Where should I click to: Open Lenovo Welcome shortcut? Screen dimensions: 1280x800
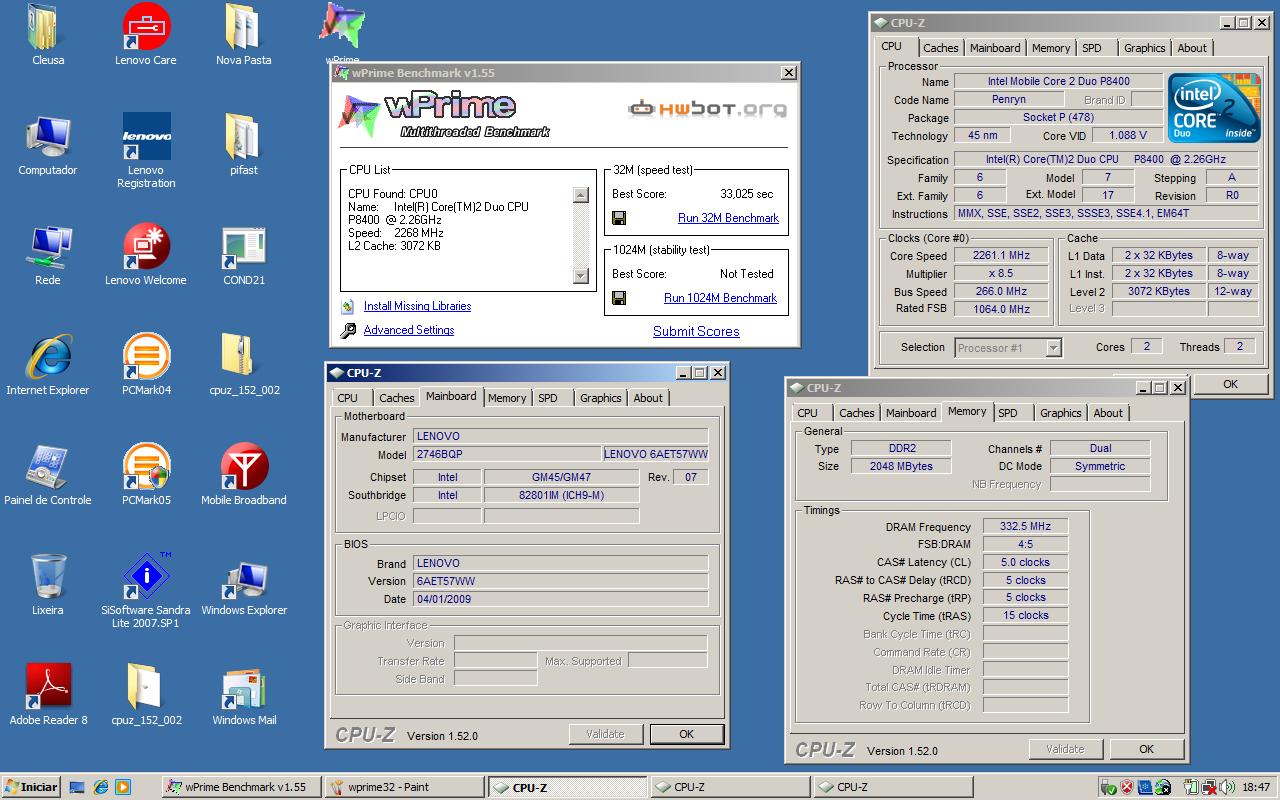coord(146,248)
